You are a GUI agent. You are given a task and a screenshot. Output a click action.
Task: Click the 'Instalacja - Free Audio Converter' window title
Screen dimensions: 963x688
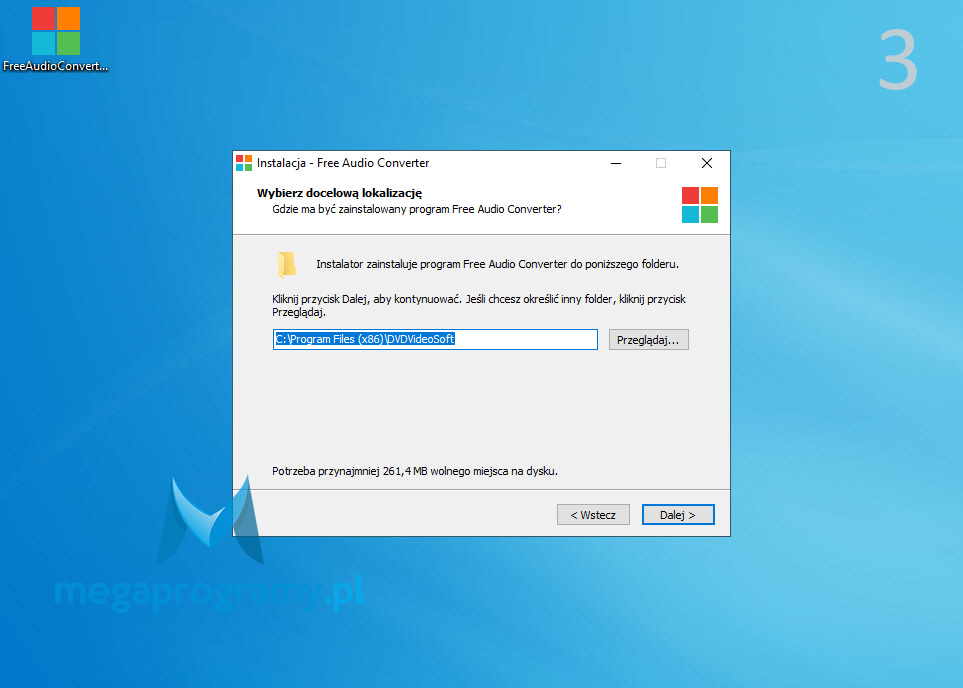pos(343,163)
